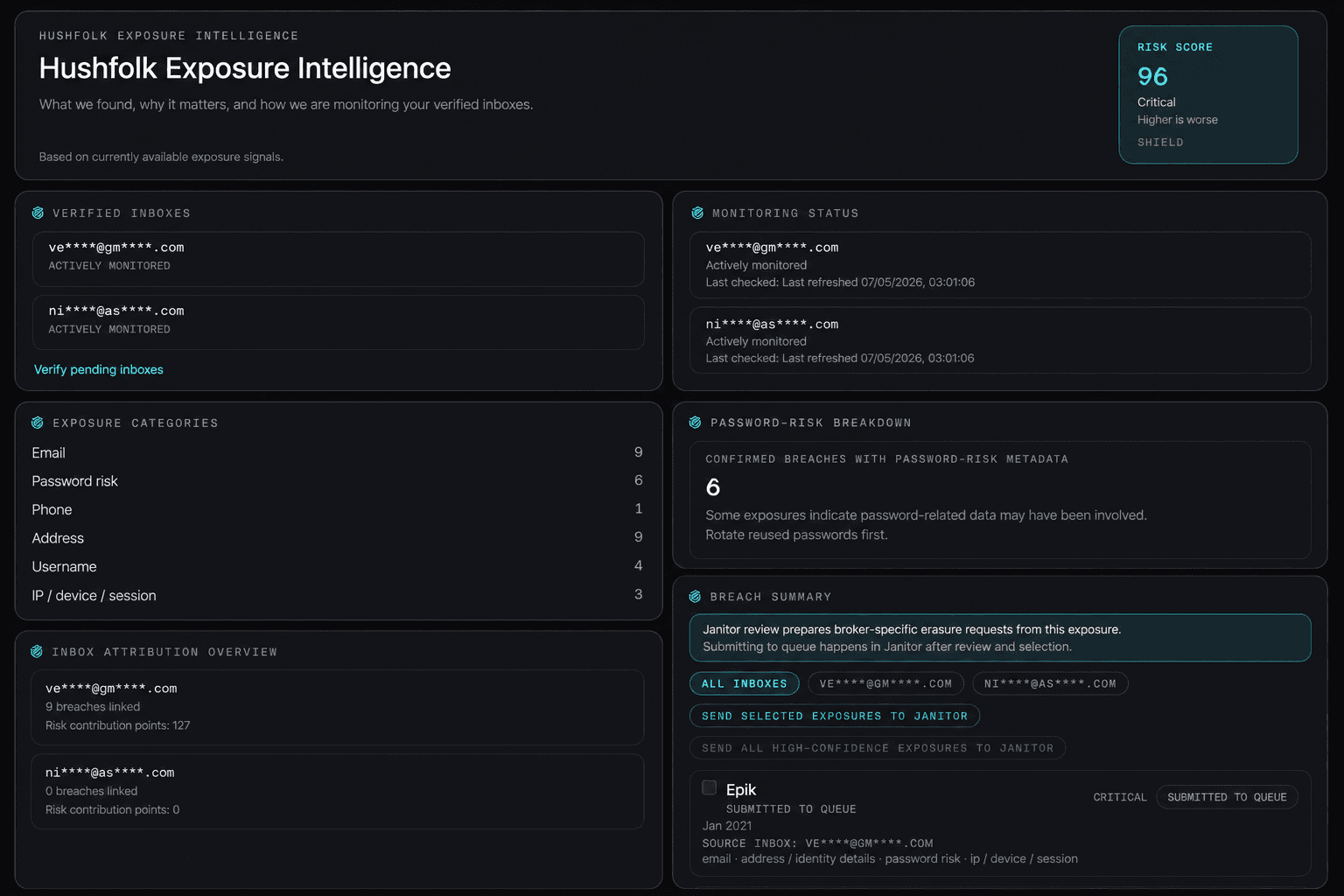
Task: Click the IP / device / session row
Action: (338, 595)
